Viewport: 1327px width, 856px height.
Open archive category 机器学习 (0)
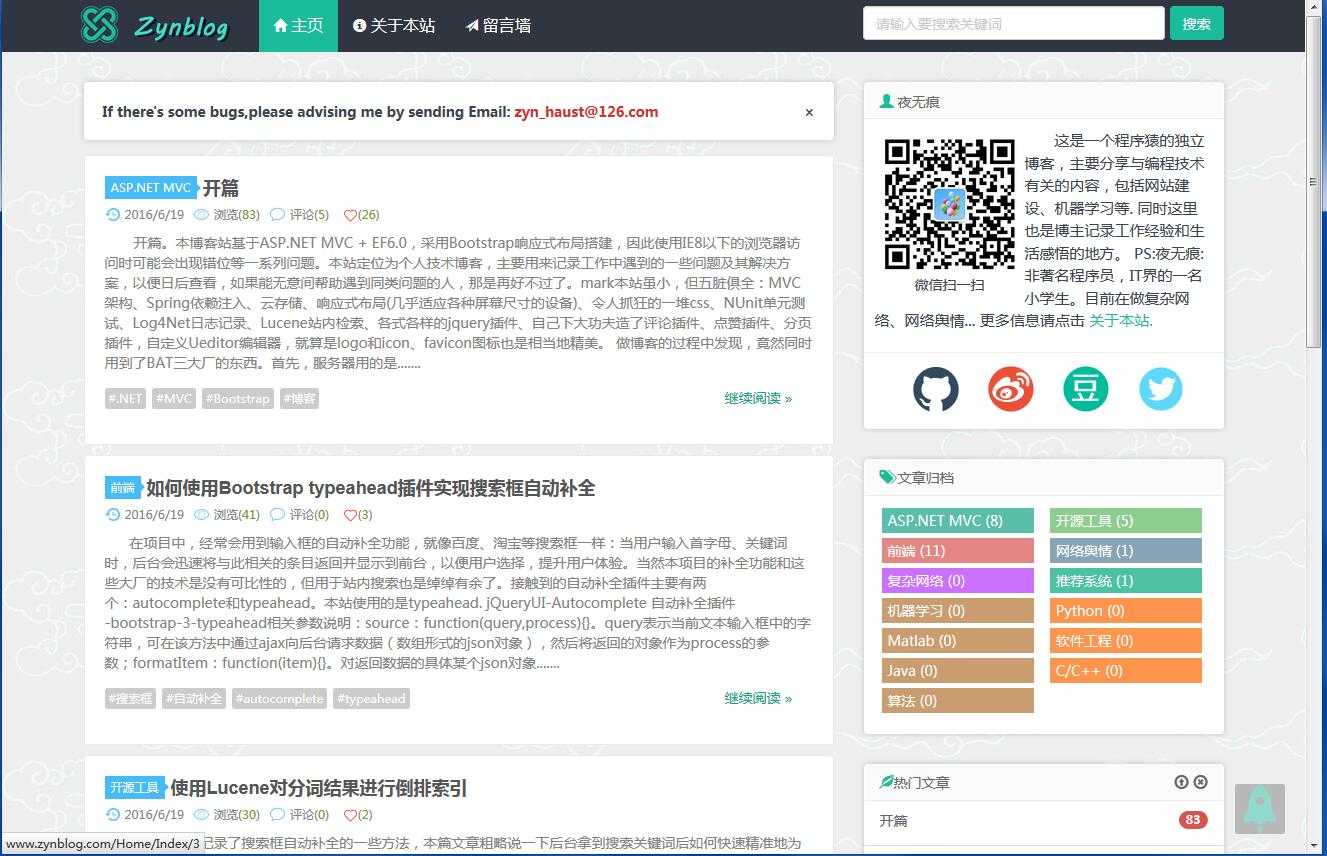point(957,611)
